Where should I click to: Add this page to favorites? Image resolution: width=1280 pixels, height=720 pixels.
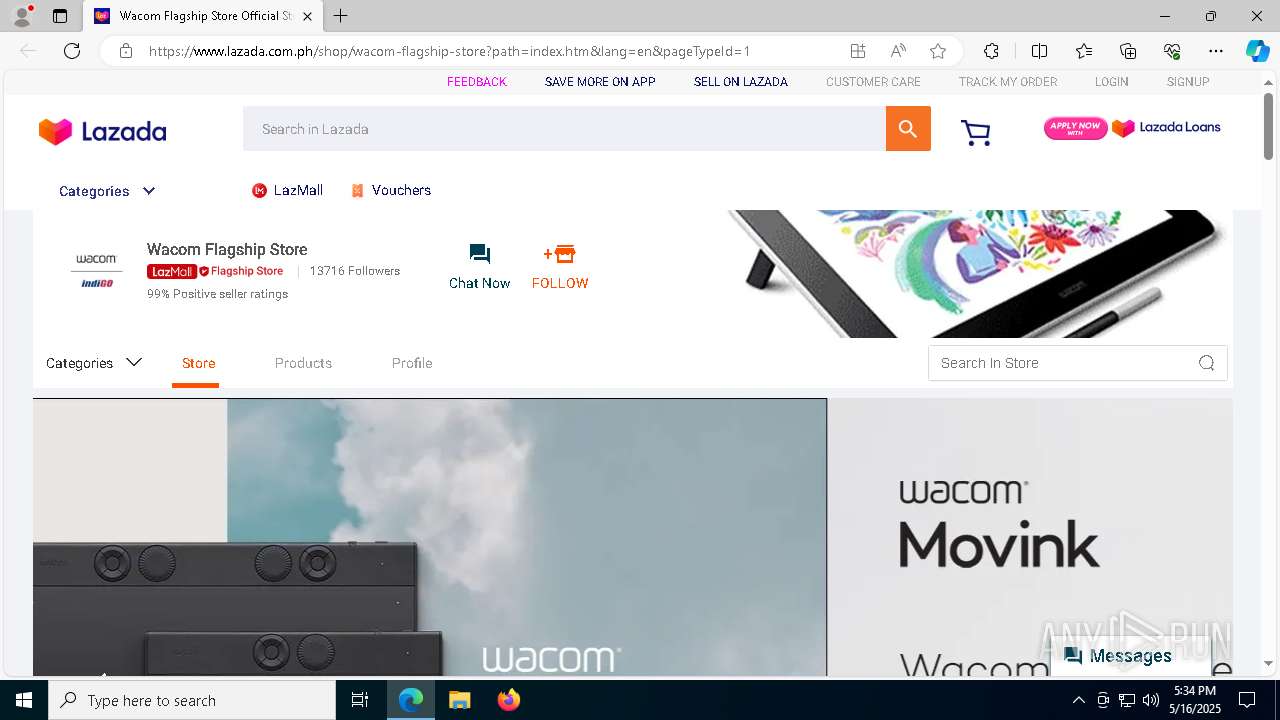tap(937, 51)
